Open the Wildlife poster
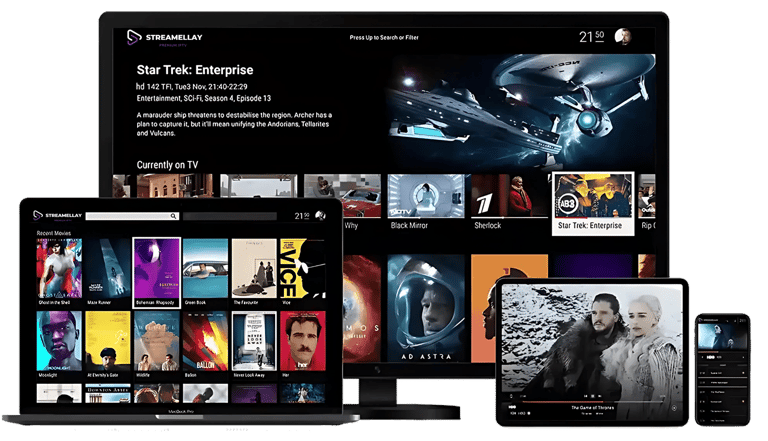This screenshot has height=441, width=768. (x=157, y=341)
